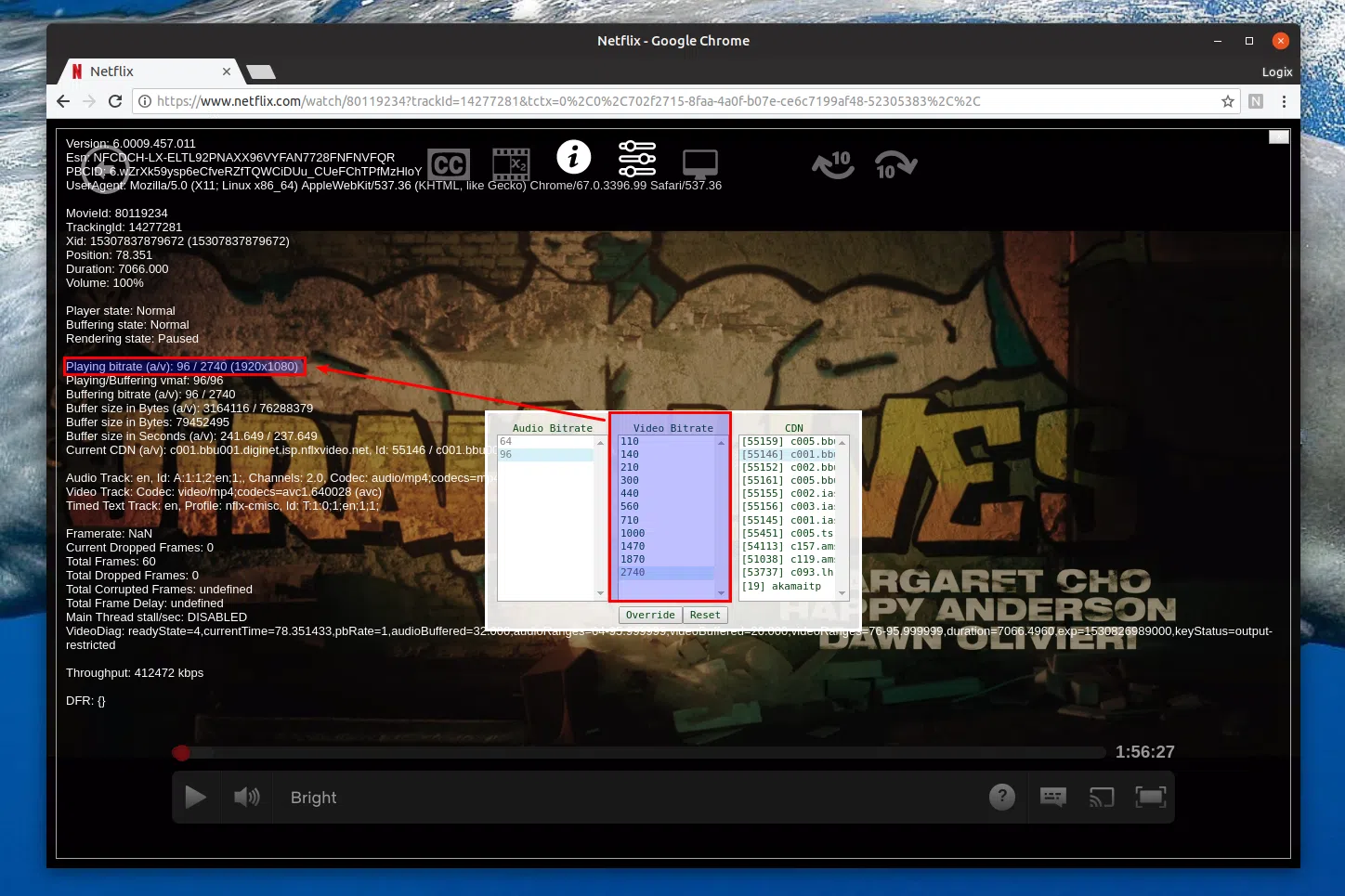Image resolution: width=1345 pixels, height=896 pixels.
Task: Skip forward 10 seconds
Action: (894, 164)
